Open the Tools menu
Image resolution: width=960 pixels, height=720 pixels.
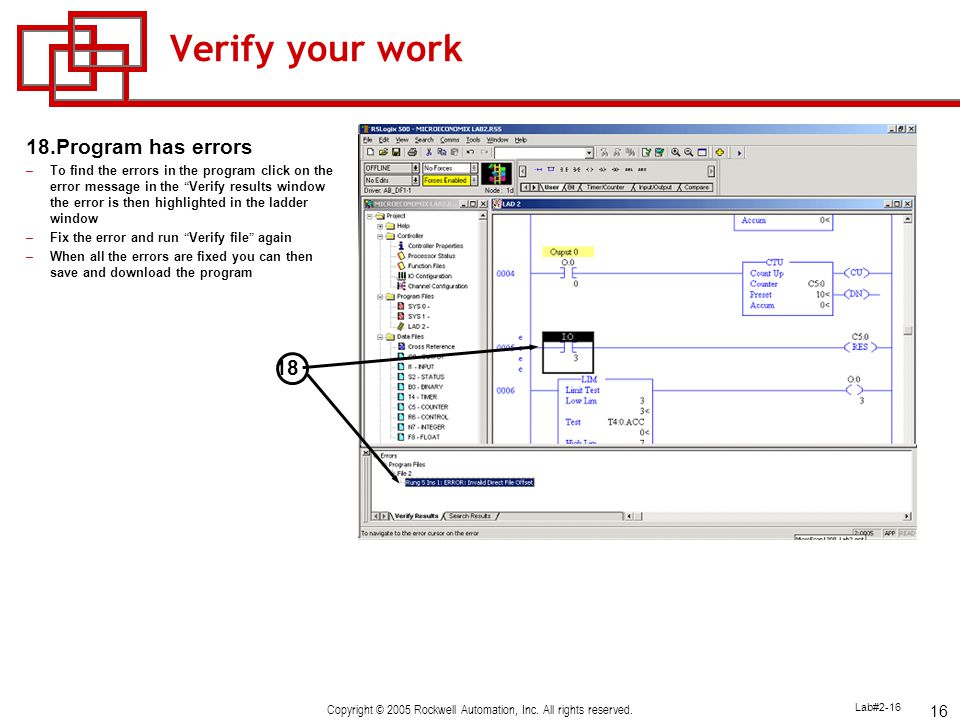[x=473, y=140]
